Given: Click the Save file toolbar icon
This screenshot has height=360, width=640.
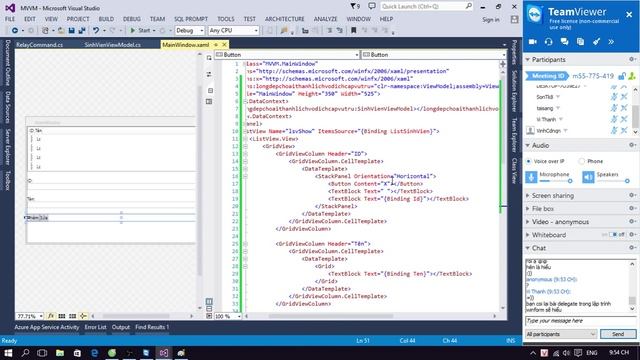Looking at the screenshot, I should (x=71, y=31).
